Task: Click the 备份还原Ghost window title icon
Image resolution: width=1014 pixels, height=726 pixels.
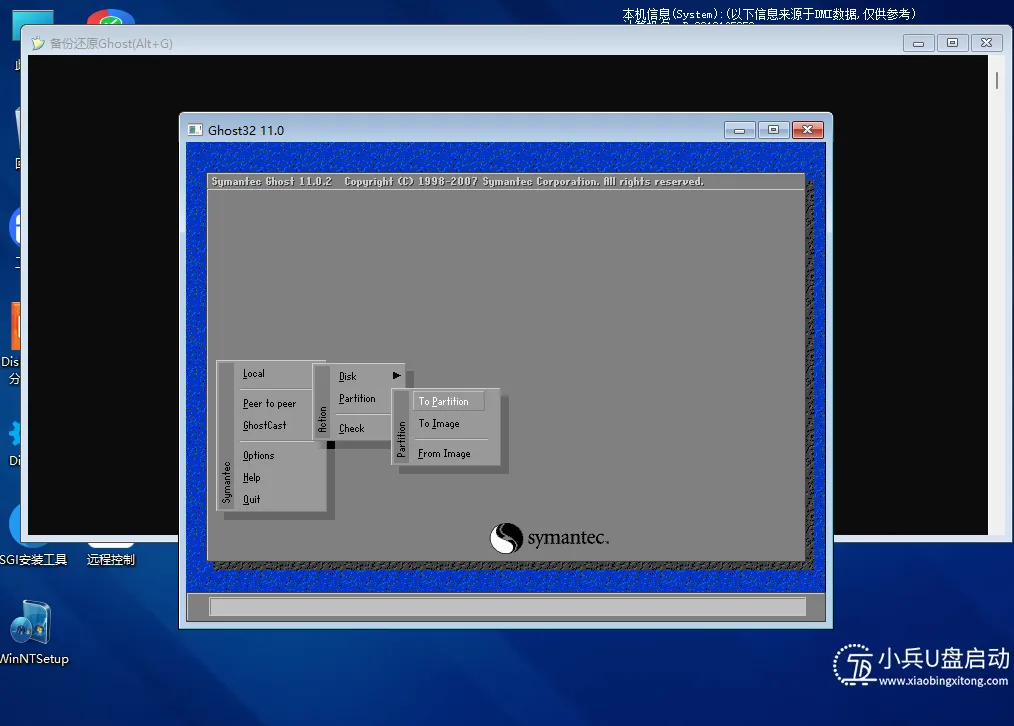Action: [38, 43]
